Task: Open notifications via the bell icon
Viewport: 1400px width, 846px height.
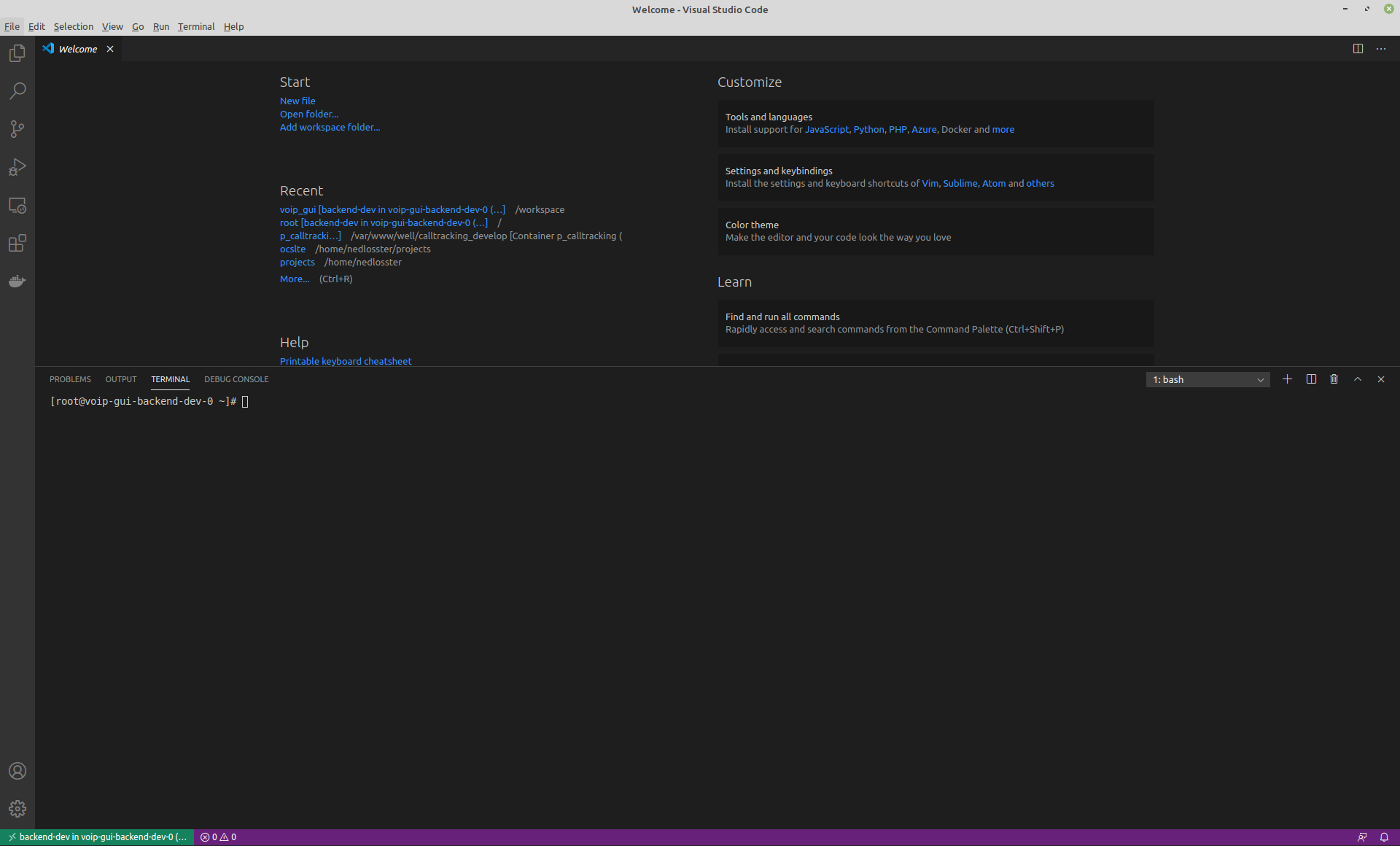Action: point(1385,837)
